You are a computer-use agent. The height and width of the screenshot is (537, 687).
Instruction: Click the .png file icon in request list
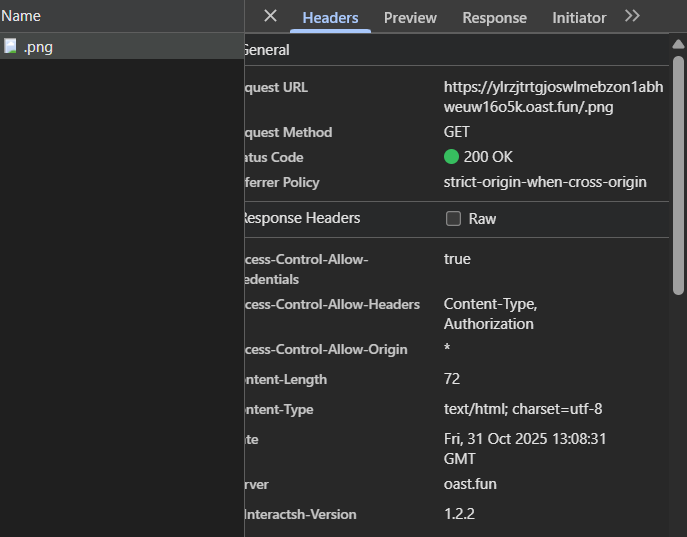(10, 46)
